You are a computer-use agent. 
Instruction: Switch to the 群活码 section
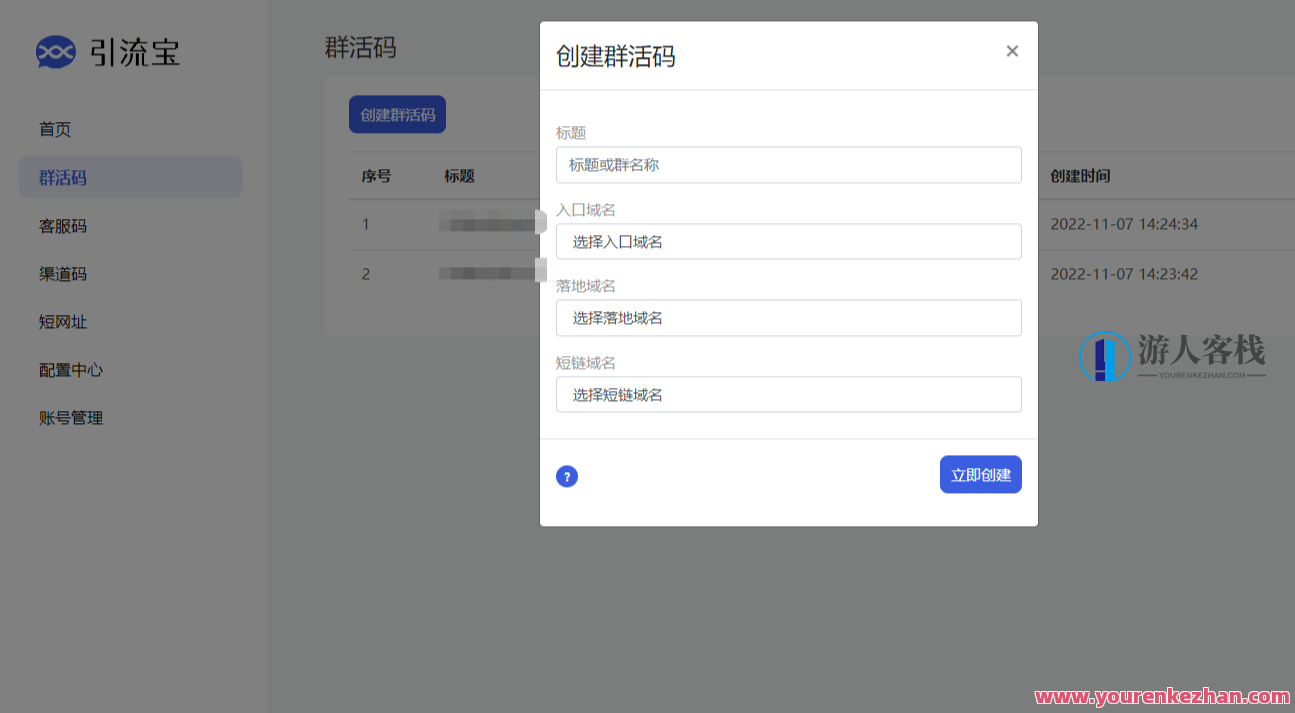62,177
